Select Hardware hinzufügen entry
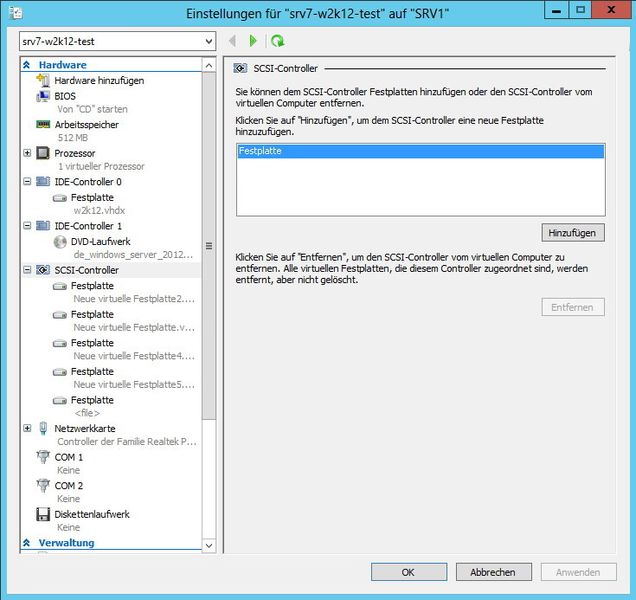The width and height of the screenshot is (636, 600). pyautogui.click(x=99, y=80)
